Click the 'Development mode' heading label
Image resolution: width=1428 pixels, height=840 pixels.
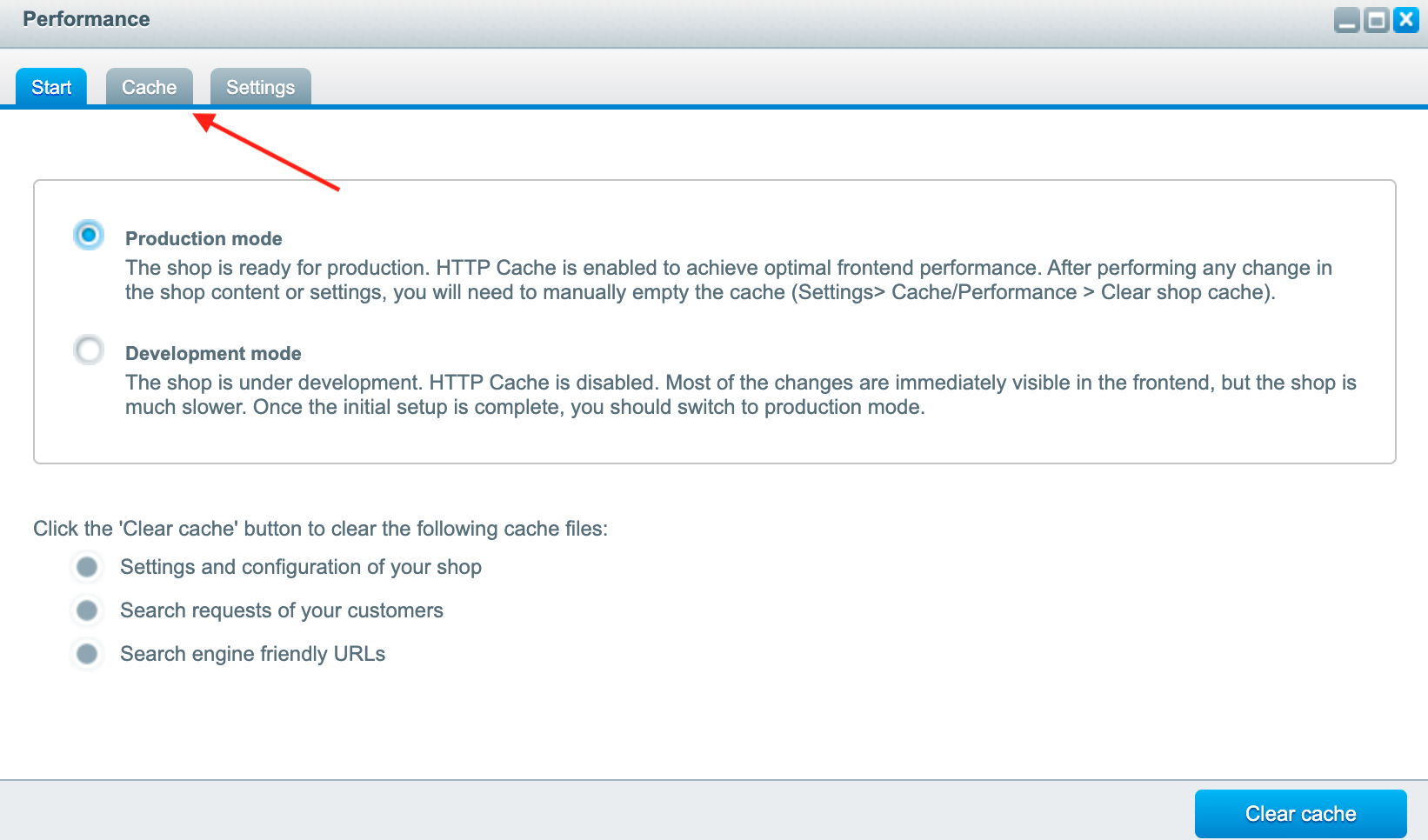point(213,353)
